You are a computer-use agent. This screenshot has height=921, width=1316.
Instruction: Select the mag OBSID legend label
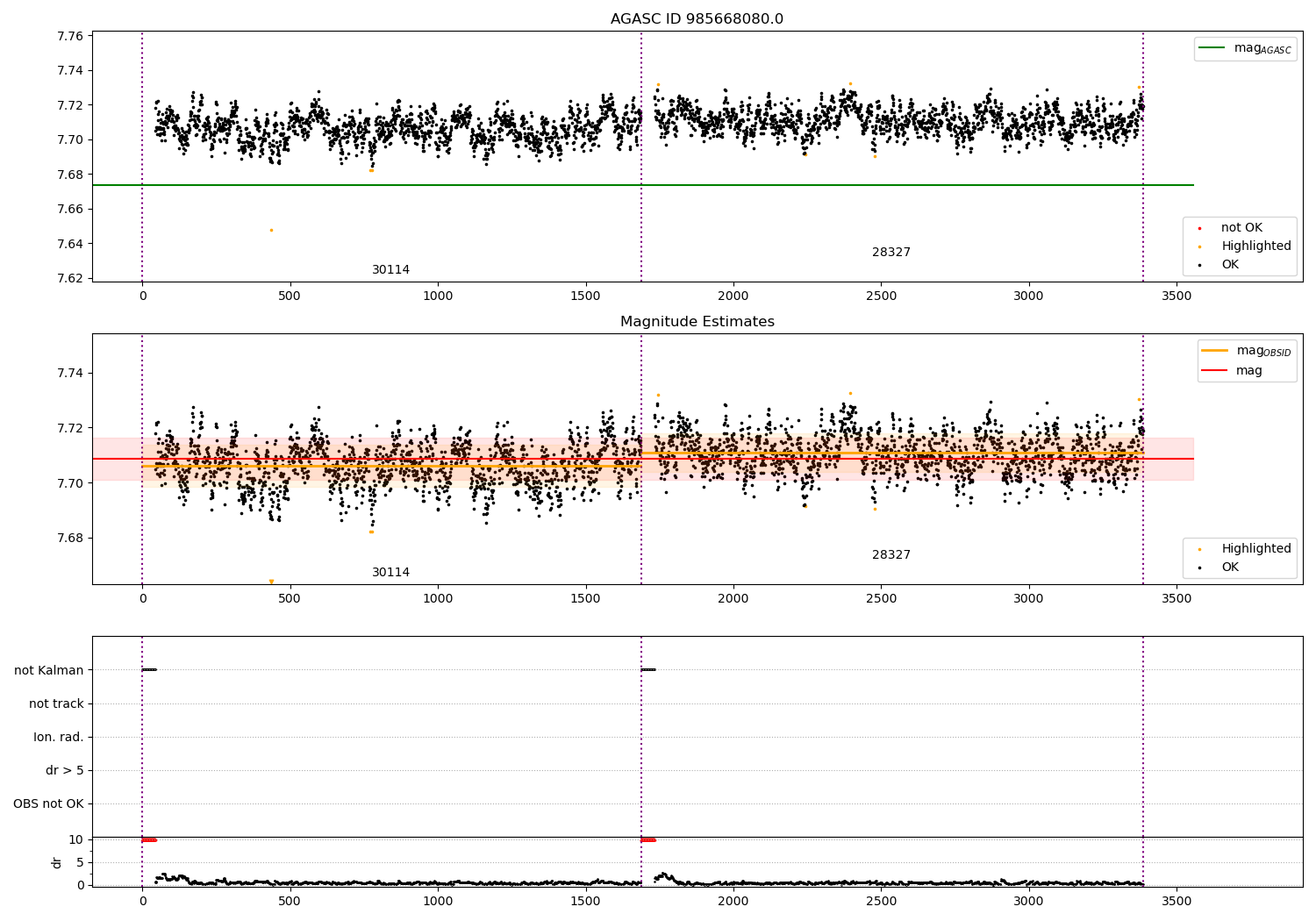click(1263, 351)
